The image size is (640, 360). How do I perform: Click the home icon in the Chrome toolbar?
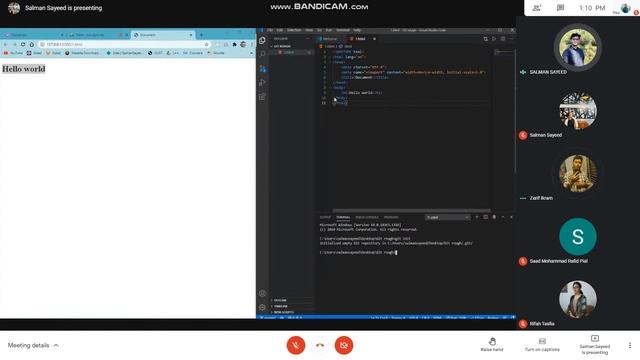click(x=32, y=44)
